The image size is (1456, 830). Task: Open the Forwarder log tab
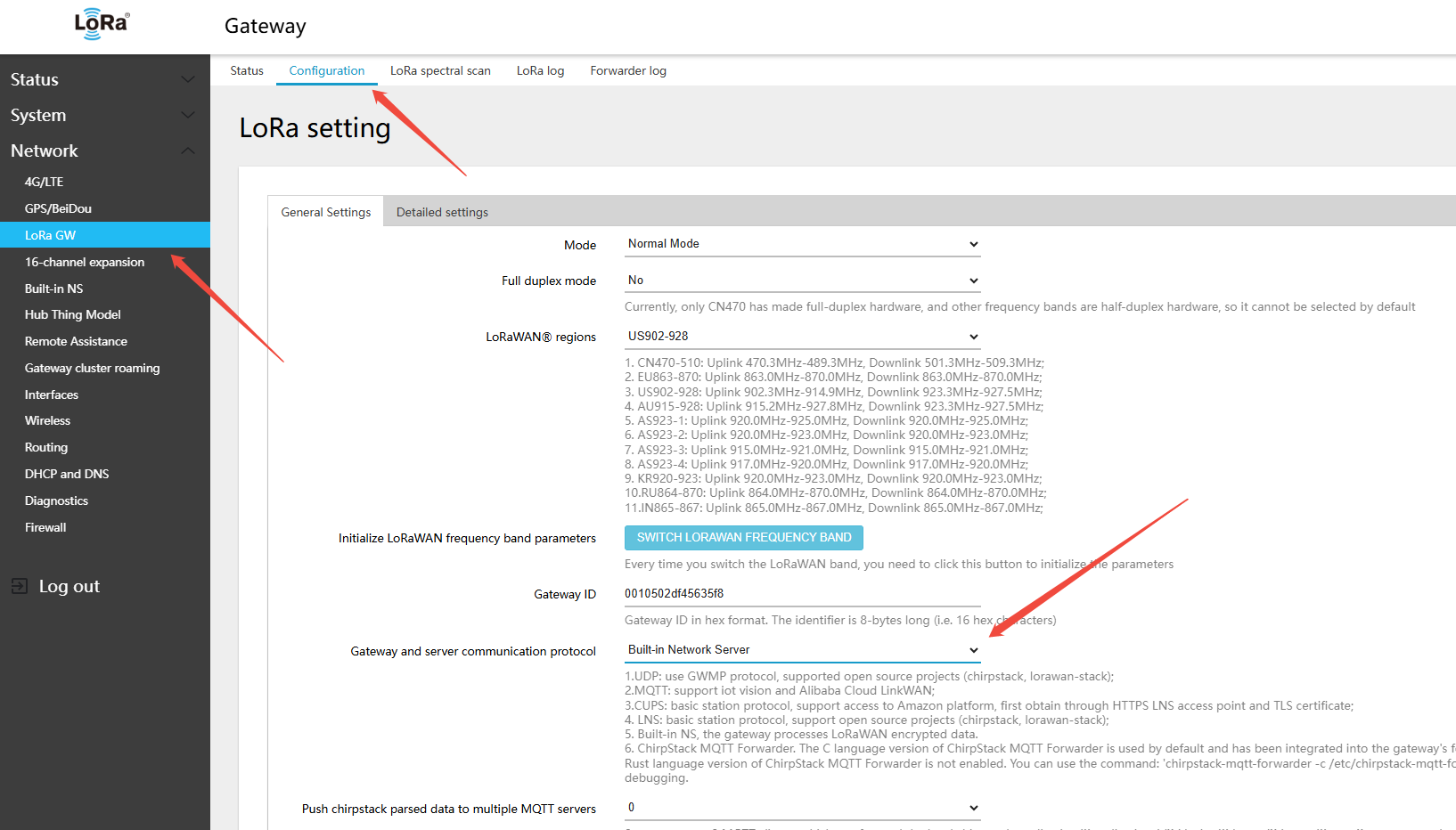(x=628, y=70)
